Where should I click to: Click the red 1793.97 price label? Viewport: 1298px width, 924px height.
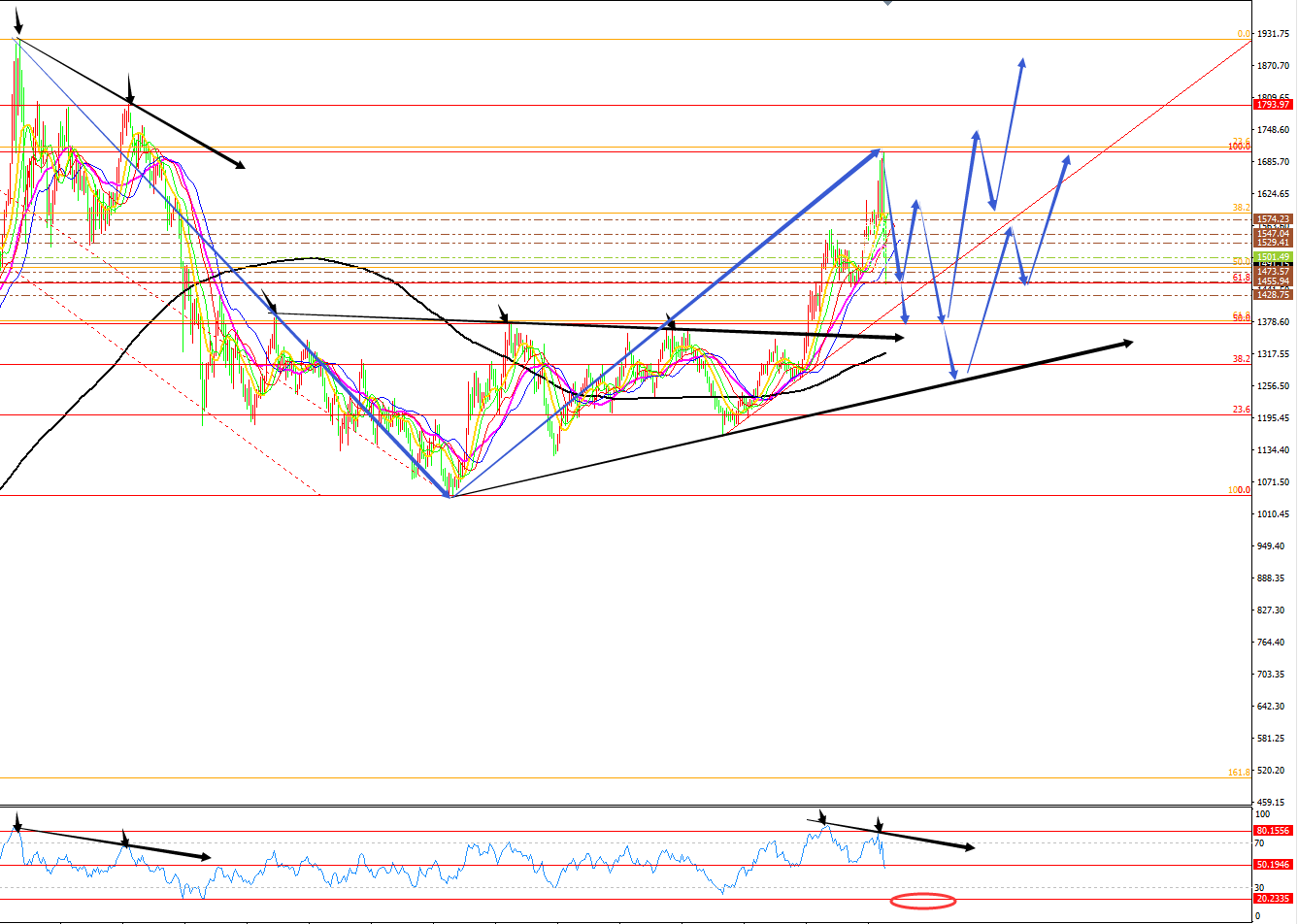pyautogui.click(x=1272, y=105)
